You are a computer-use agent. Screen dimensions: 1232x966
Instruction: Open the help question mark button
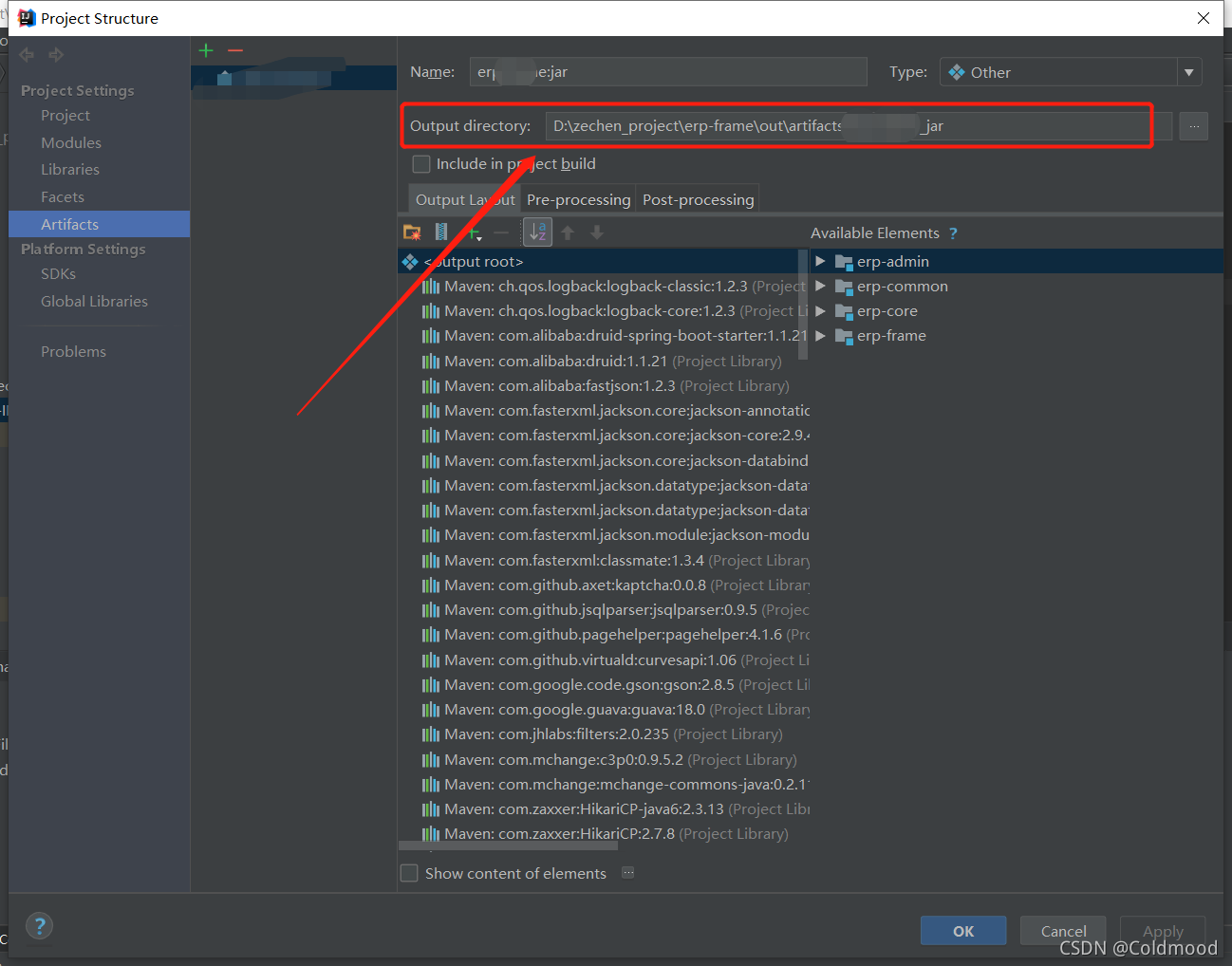40,926
